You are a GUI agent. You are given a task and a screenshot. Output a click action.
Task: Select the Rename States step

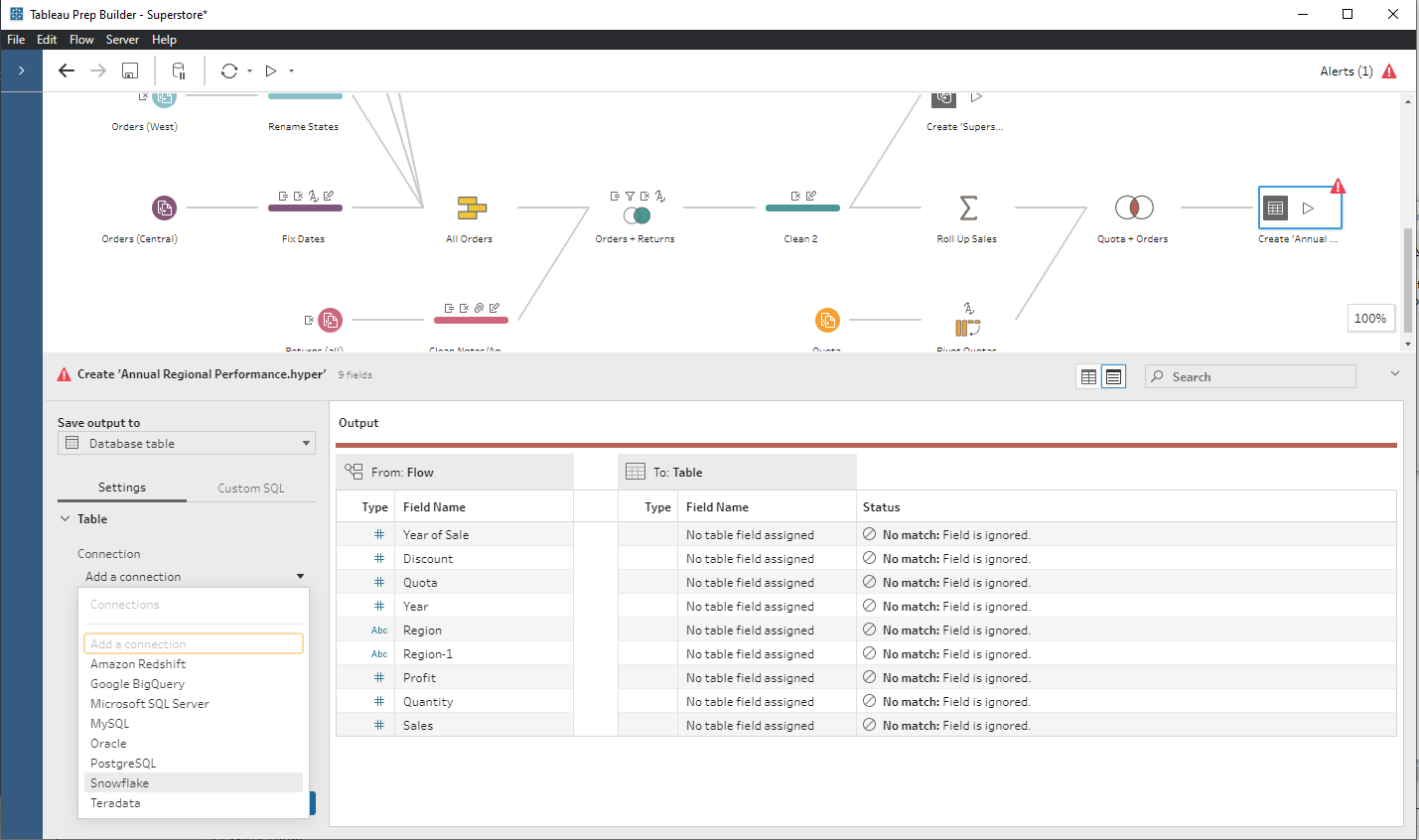(x=305, y=96)
